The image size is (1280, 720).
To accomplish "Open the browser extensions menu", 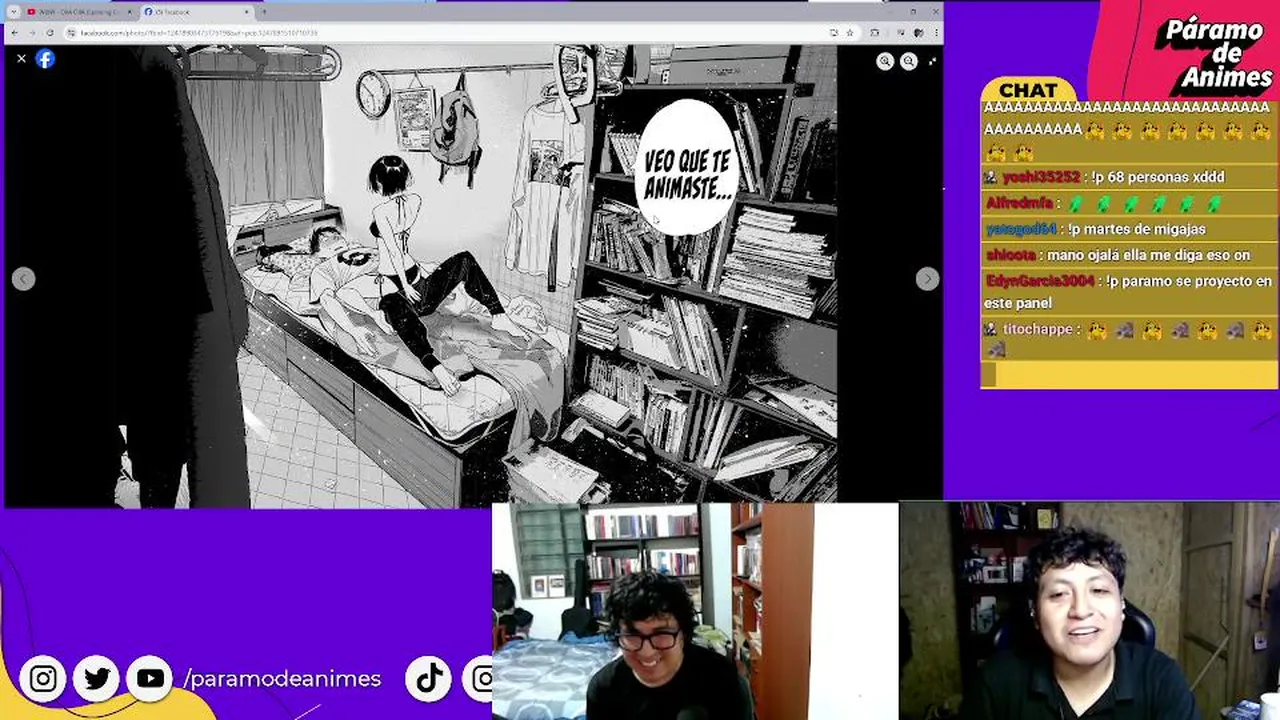I will click(875, 33).
